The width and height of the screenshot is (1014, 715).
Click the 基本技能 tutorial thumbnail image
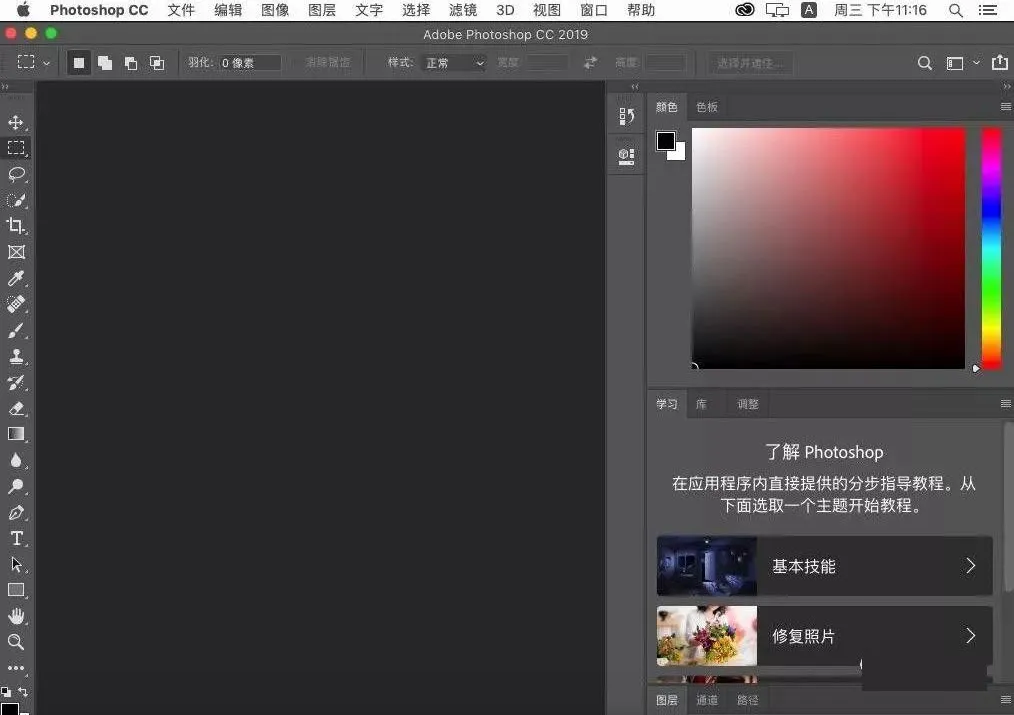pos(707,566)
